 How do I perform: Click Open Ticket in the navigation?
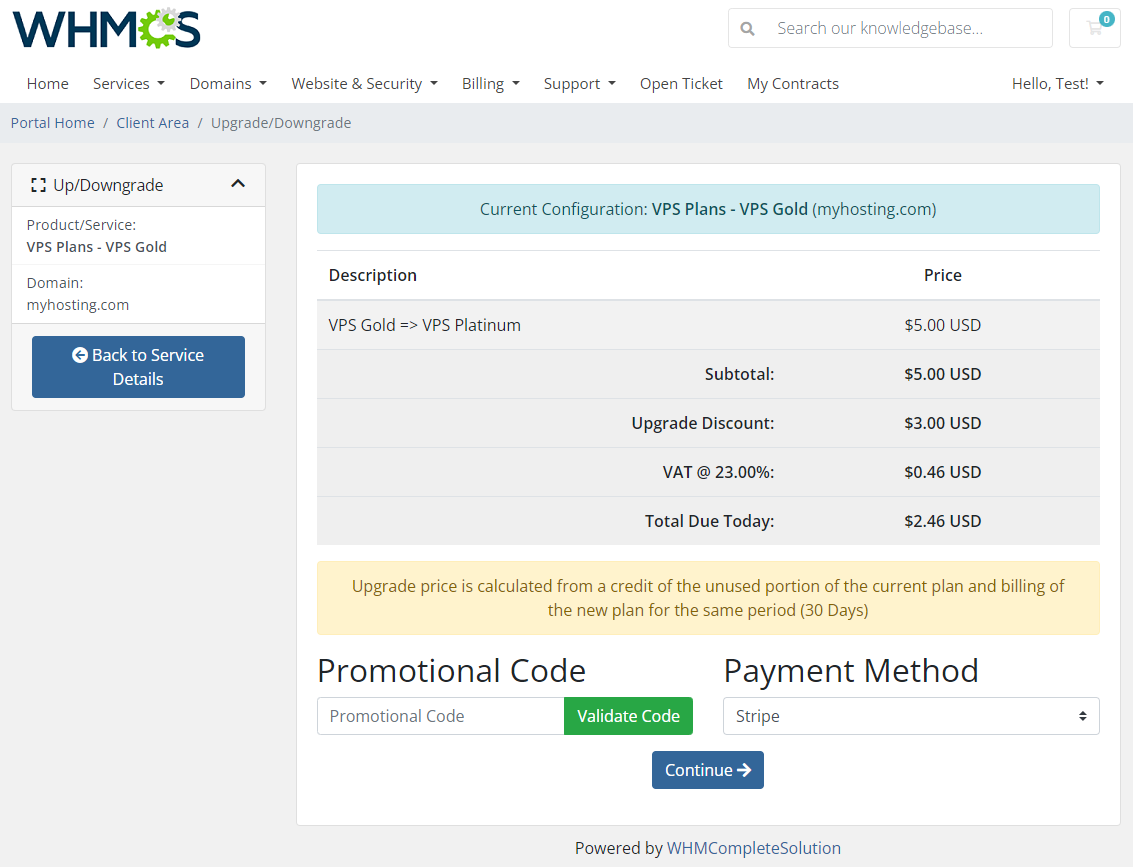click(681, 83)
